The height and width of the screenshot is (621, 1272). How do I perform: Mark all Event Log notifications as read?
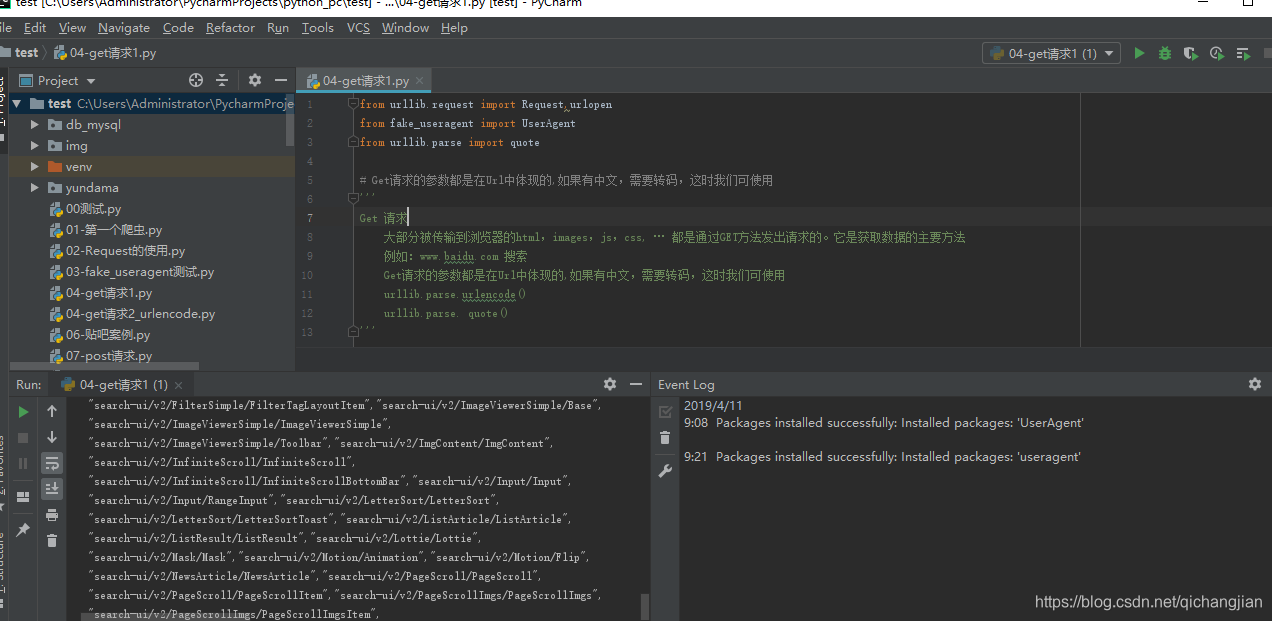click(665, 411)
